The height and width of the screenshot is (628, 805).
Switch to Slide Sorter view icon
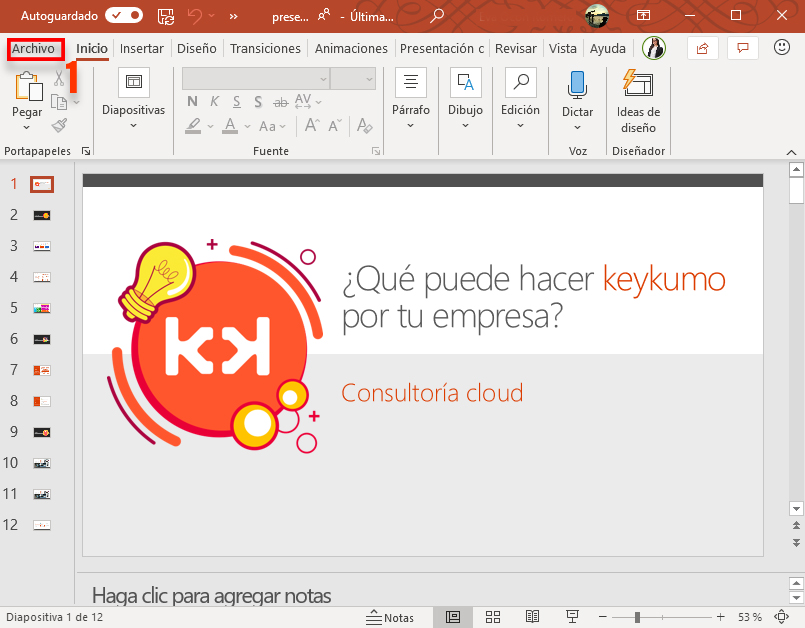coord(493,617)
